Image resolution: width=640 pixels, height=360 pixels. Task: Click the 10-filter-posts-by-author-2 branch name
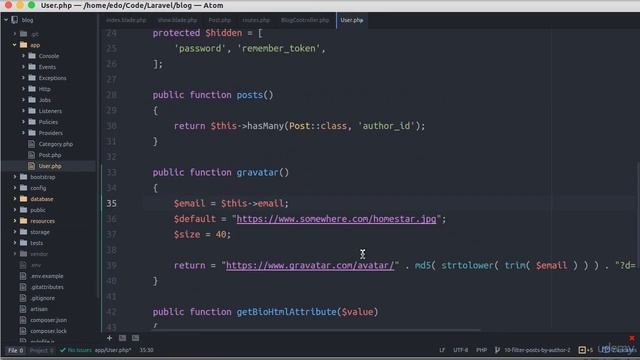click(x=537, y=350)
